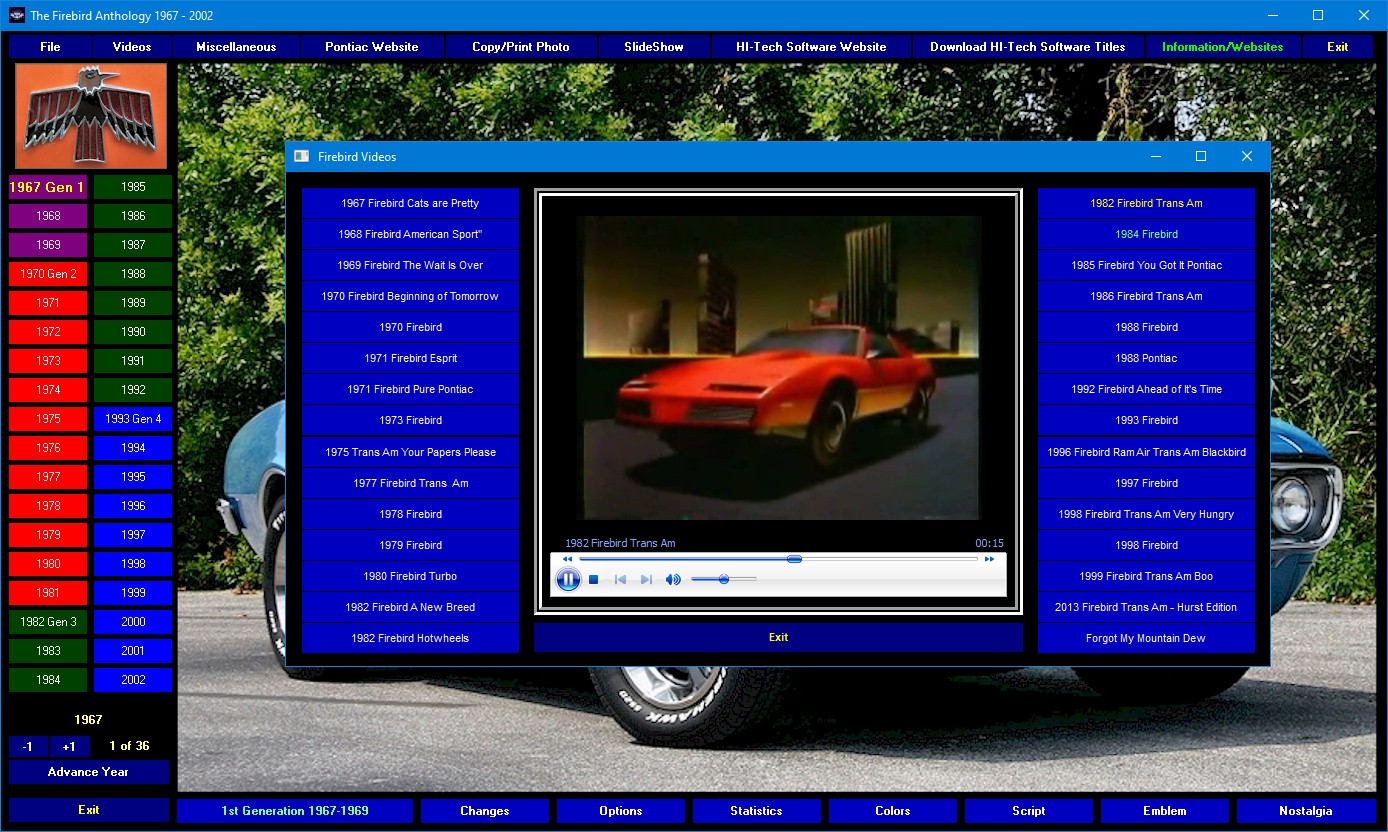Click Exit in the top menu bar

coord(1338,46)
